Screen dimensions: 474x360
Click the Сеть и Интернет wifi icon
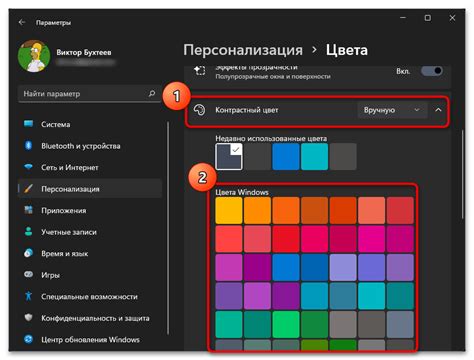29,167
